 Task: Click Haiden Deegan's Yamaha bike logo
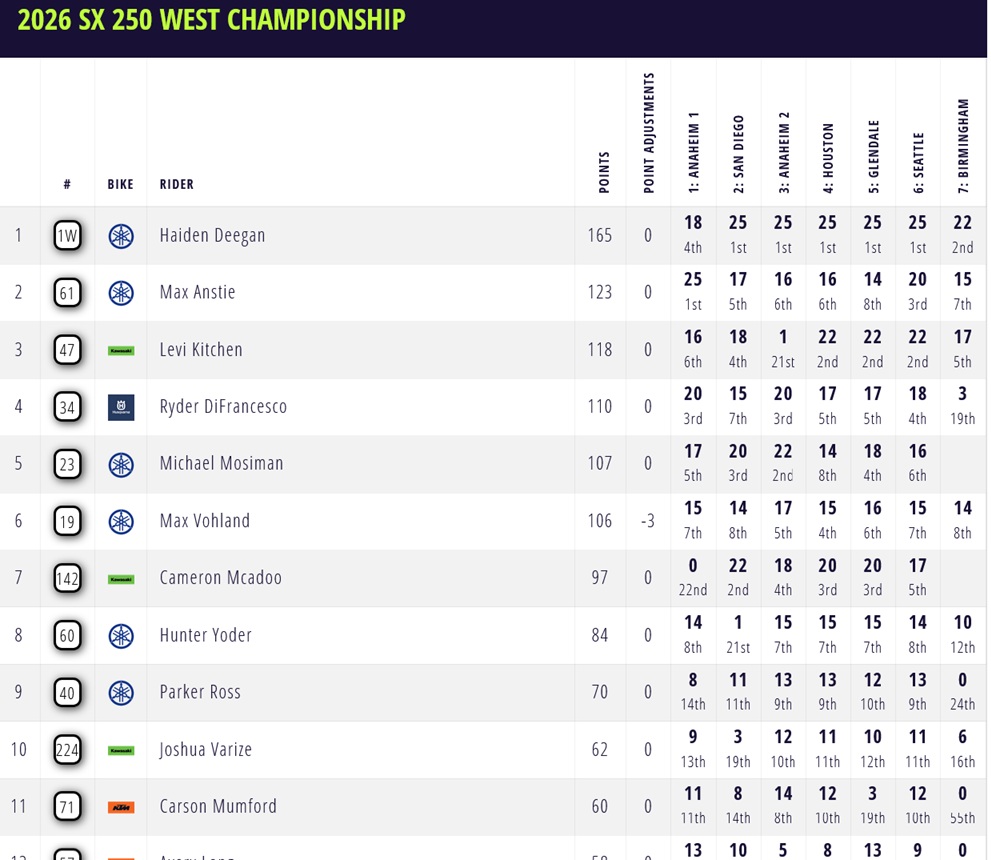121,236
